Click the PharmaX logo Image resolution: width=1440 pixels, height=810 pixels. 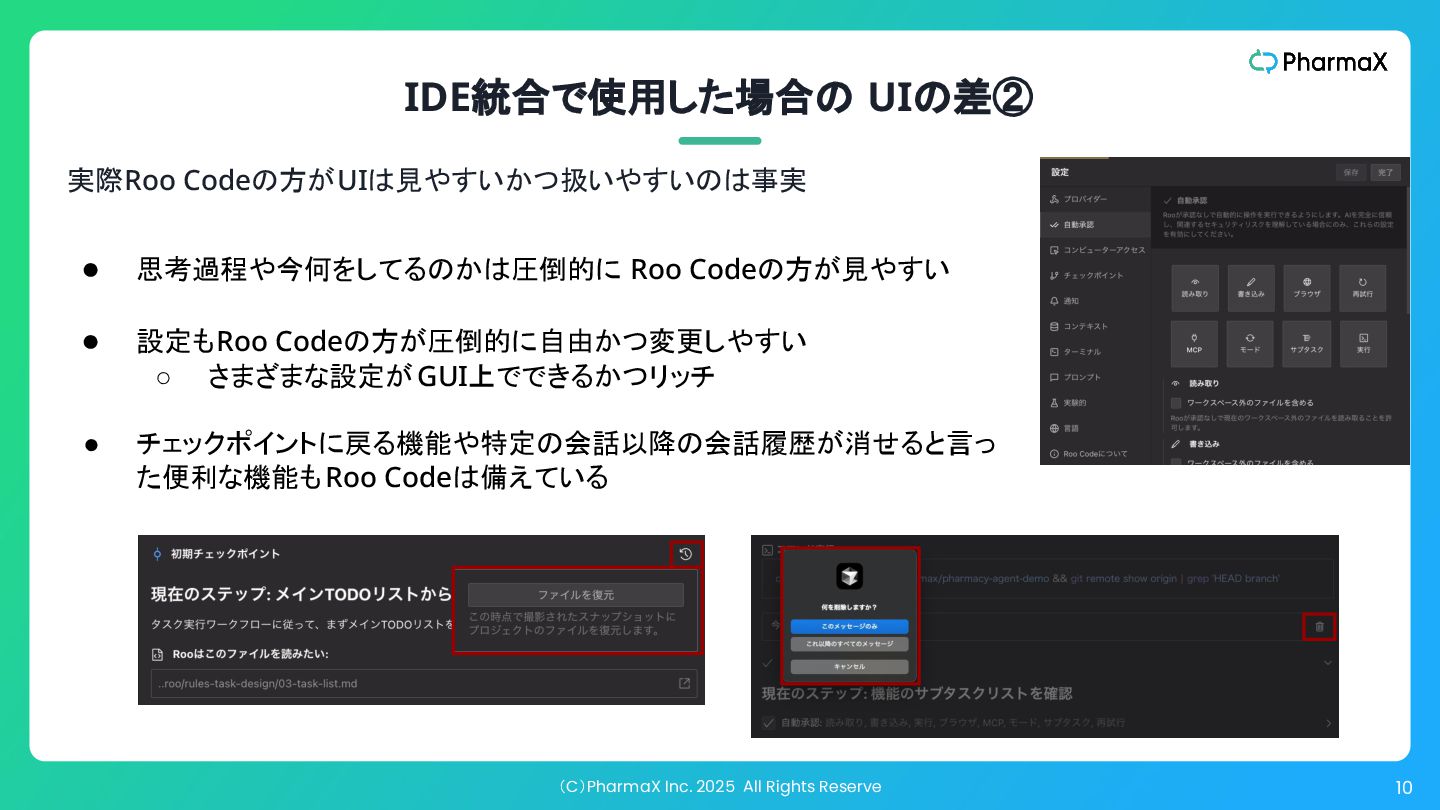coord(1318,62)
